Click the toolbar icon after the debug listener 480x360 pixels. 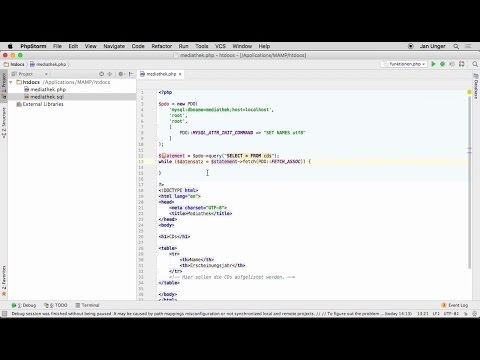tap(462, 64)
